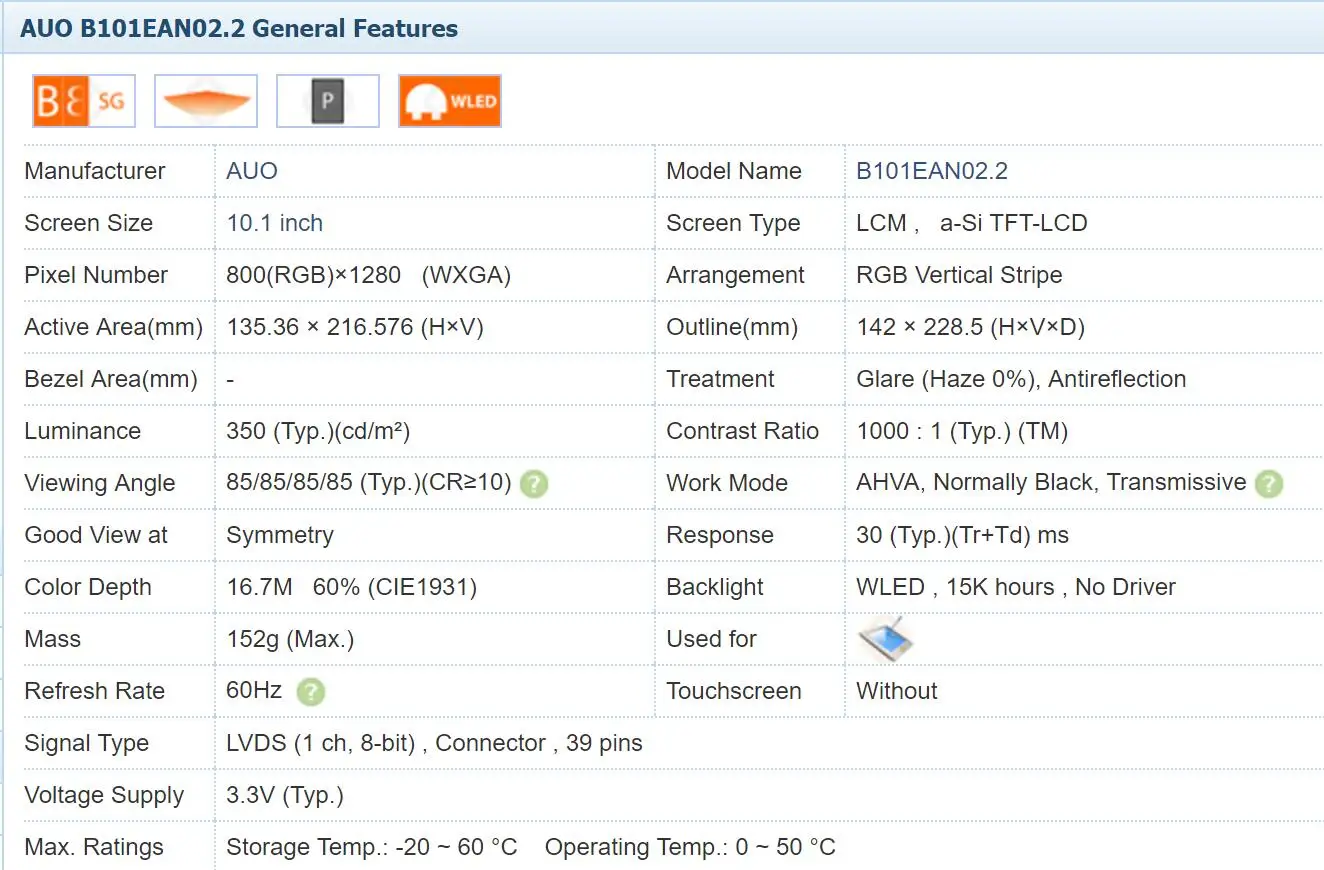Viewport: 1324px width, 870px height.
Task: Select the '16.7M 60% (CIE1931)' value
Action: (352, 587)
